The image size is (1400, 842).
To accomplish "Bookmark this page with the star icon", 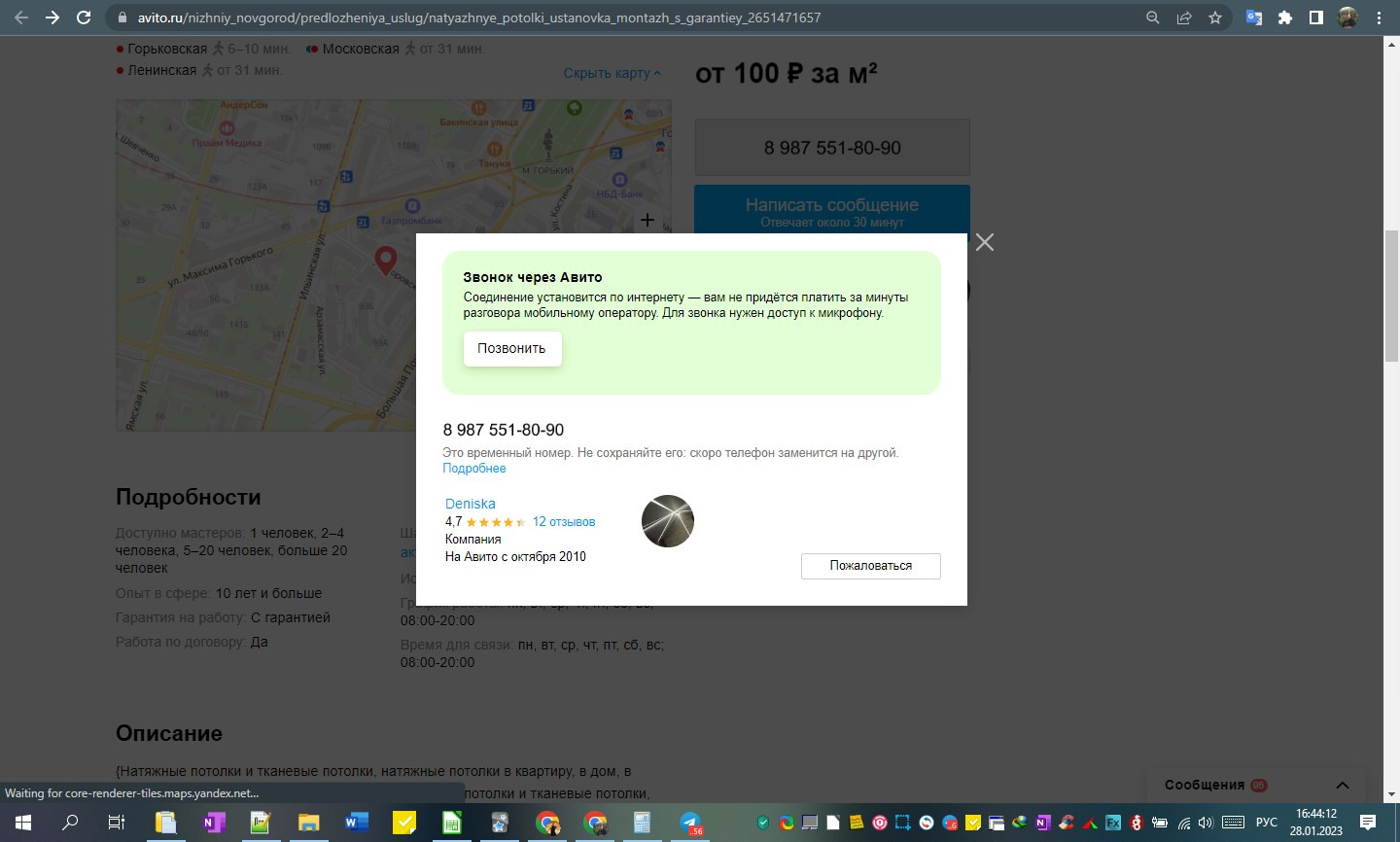I will [x=1215, y=18].
